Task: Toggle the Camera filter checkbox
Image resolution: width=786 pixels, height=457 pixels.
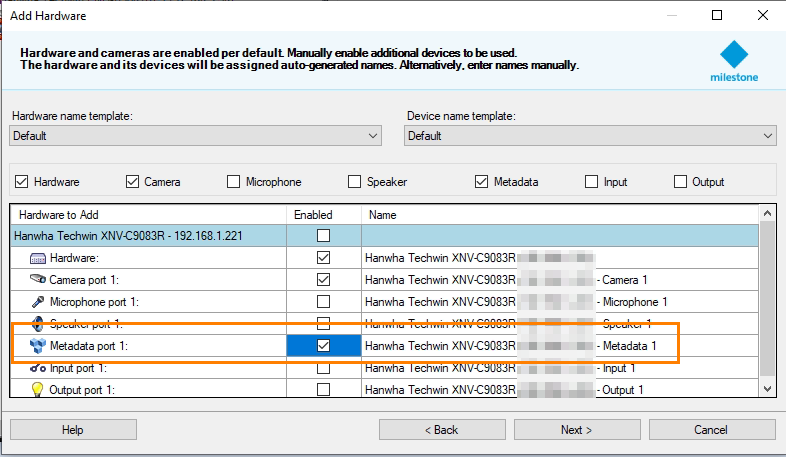Action: click(132, 181)
